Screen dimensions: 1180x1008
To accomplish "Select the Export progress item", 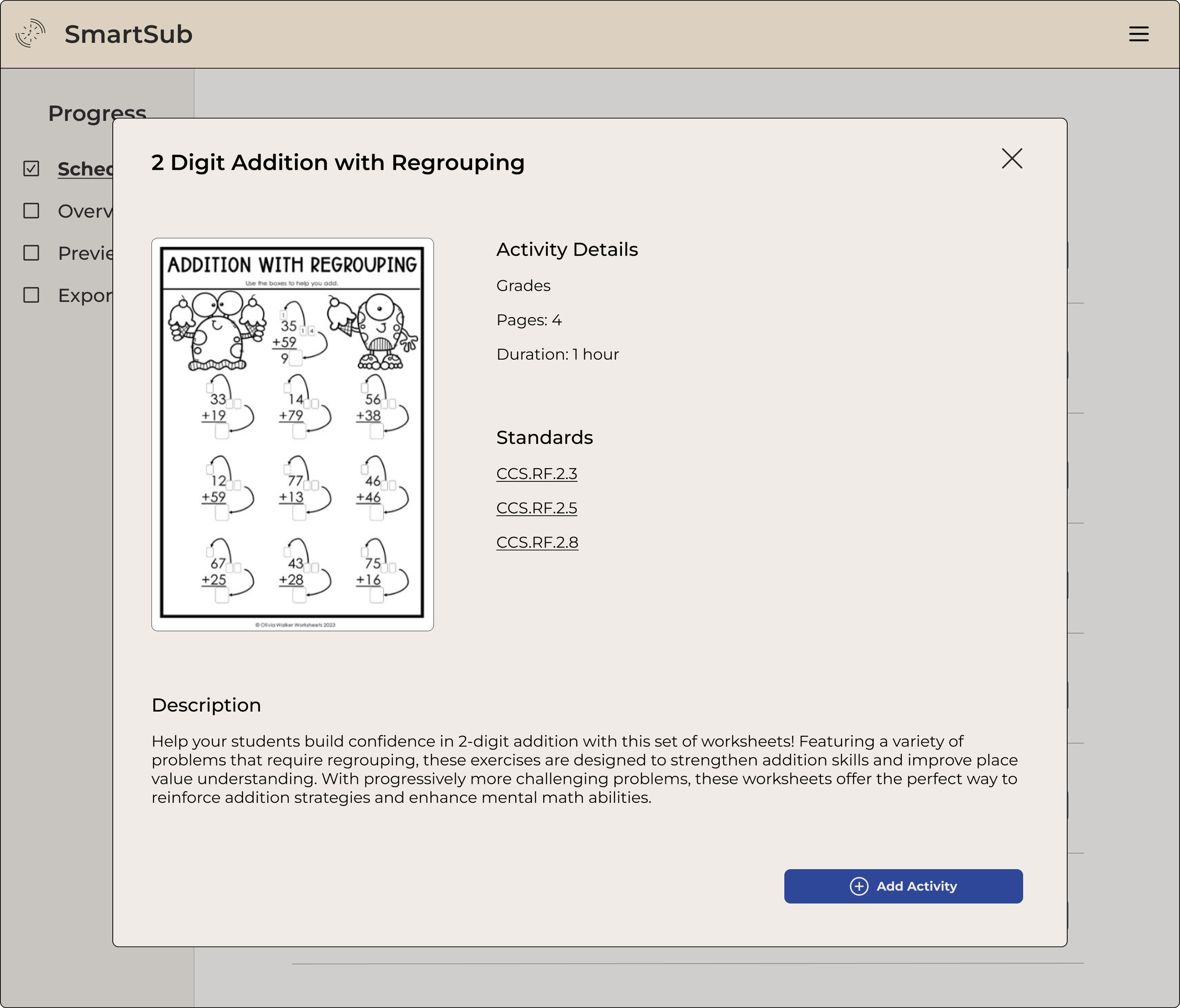I will (85, 295).
